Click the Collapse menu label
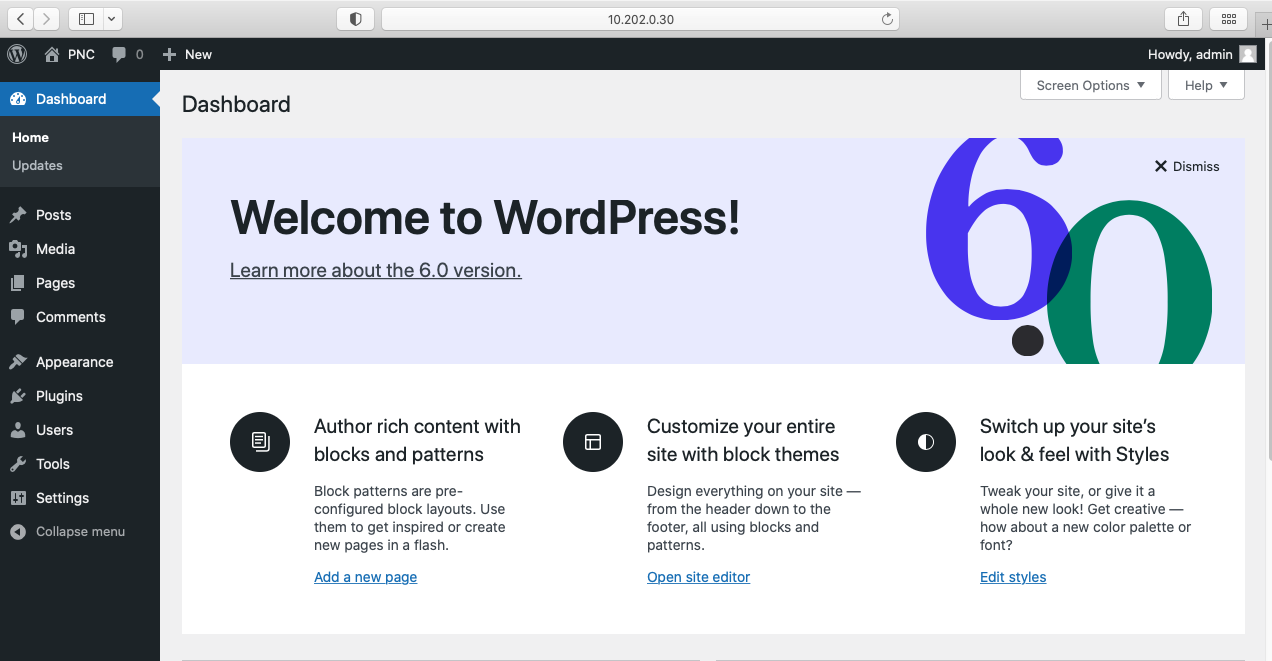 (80, 532)
